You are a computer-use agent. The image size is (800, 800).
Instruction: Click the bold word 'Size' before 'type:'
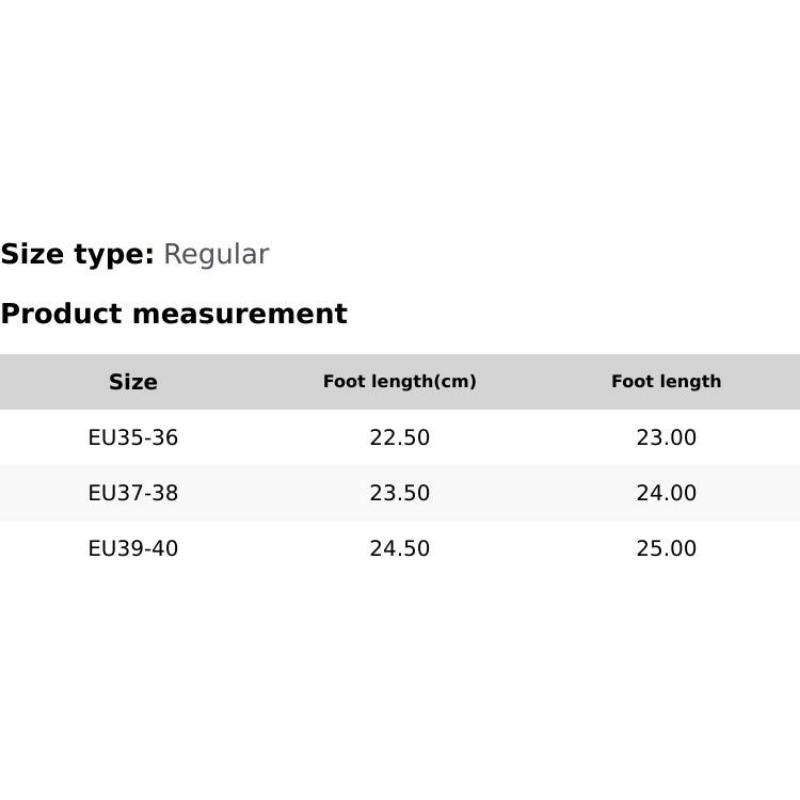33,254
